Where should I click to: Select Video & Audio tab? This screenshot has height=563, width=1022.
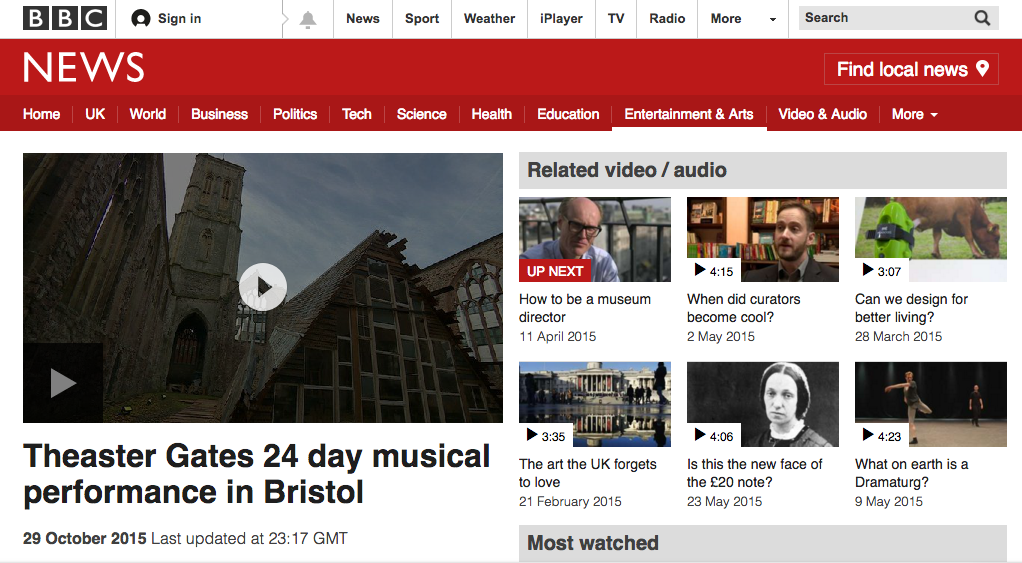pyautogui.click(x=823, y=114)
